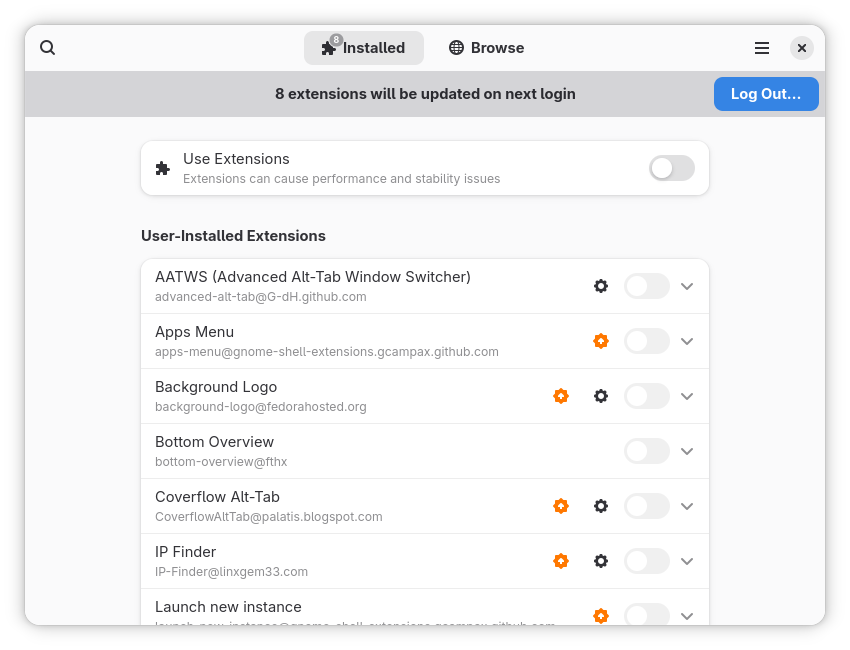
Task: Expand Coverflow Alt-Tab details chevron
Action: click(687, 506)
